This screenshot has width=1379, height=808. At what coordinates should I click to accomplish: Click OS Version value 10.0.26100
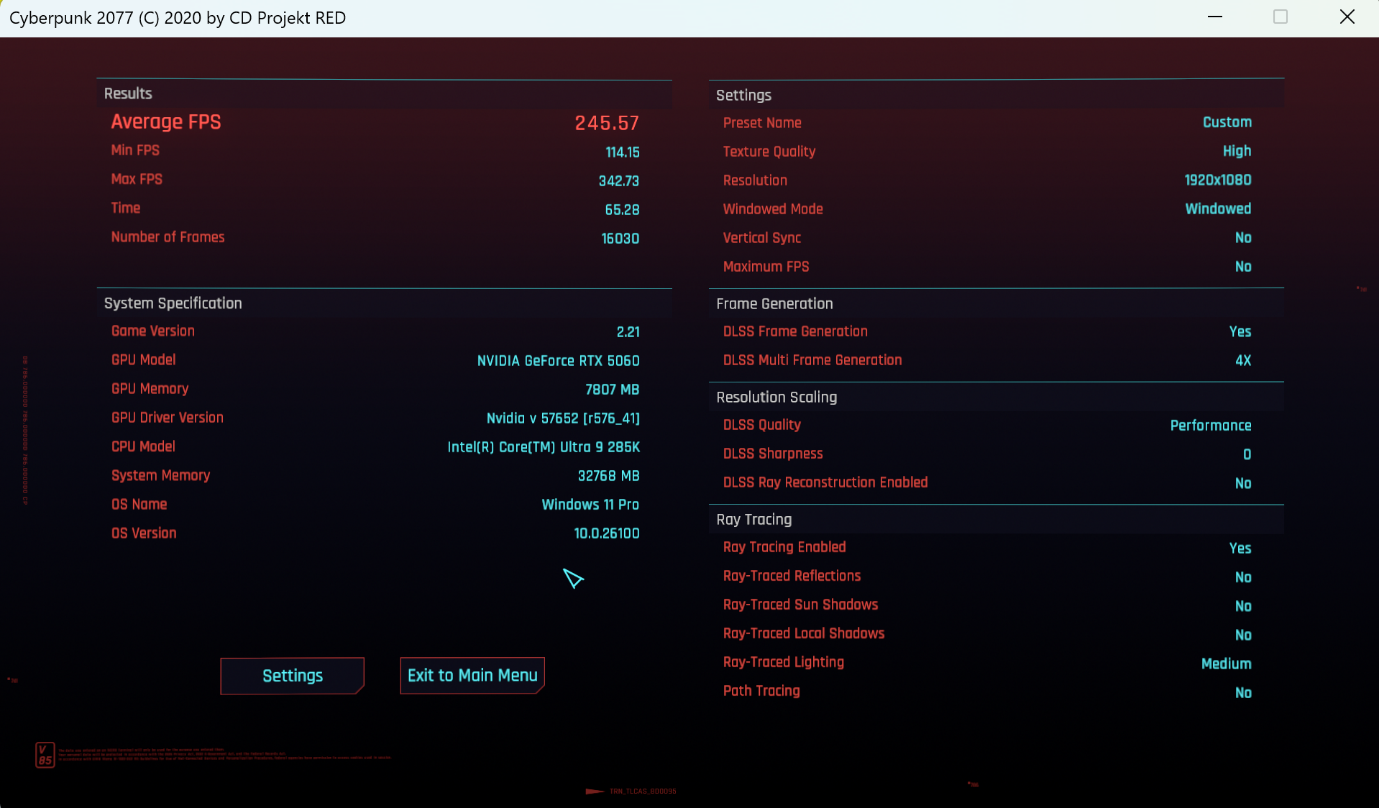pos(607,534)
